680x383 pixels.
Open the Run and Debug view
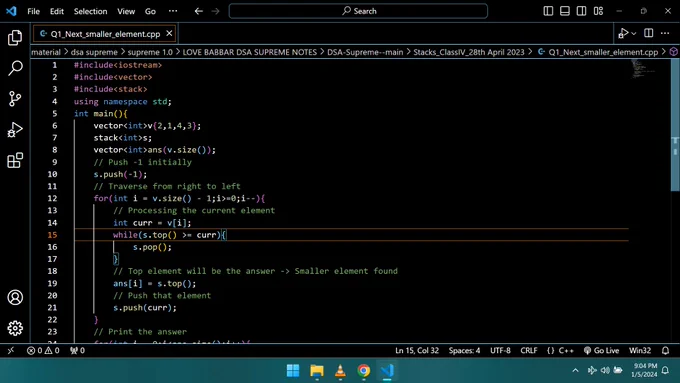[15, 130]
